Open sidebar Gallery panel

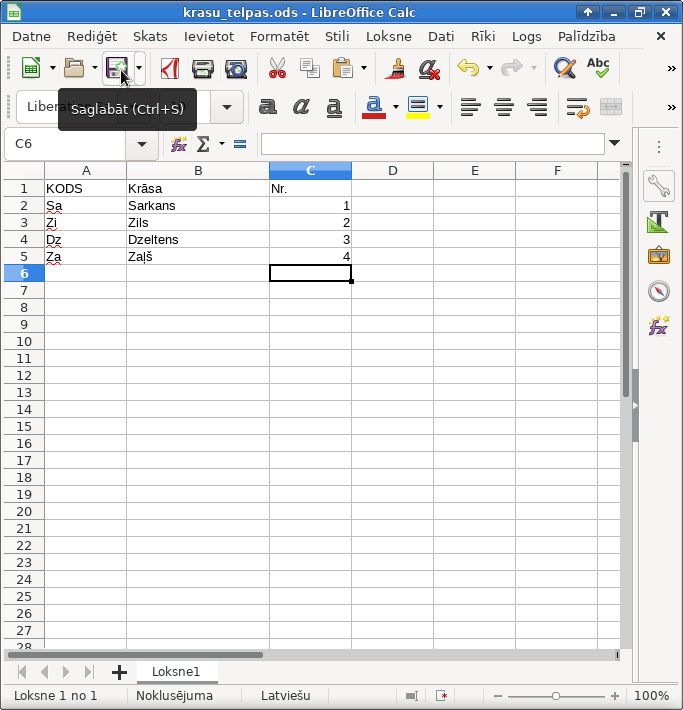click(659, 256)
